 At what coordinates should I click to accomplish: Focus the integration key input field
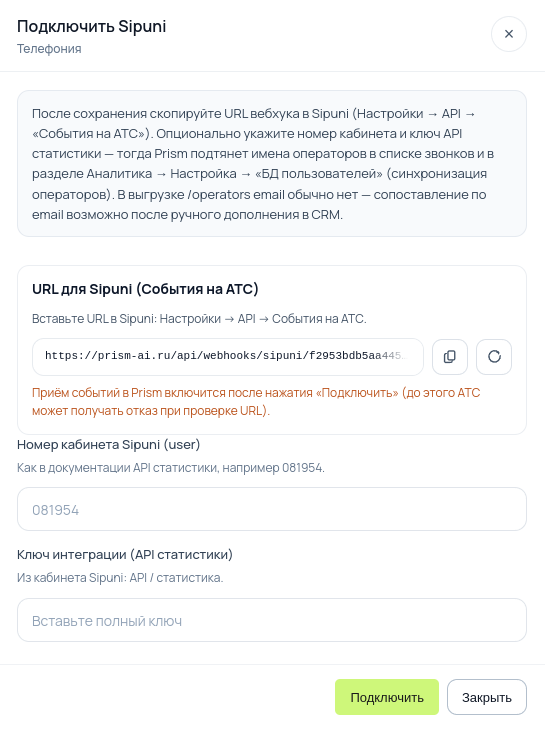[x=272, y=620]
